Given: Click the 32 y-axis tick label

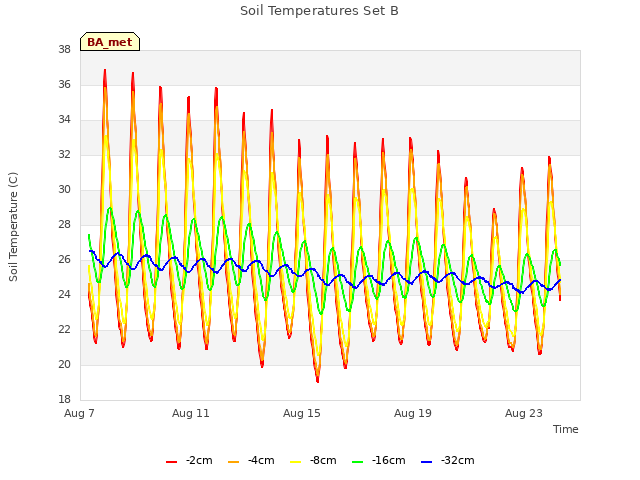Looking at the screenshot, I should coord(64,155).
